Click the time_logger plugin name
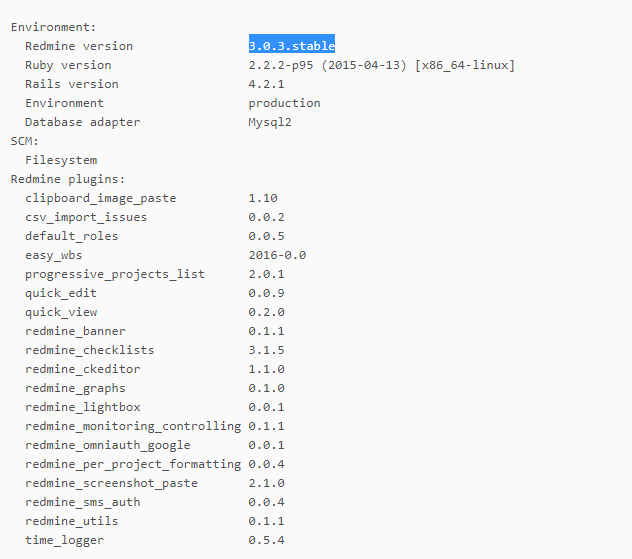This screenshot has width=632, height=559. coord(64,540)
